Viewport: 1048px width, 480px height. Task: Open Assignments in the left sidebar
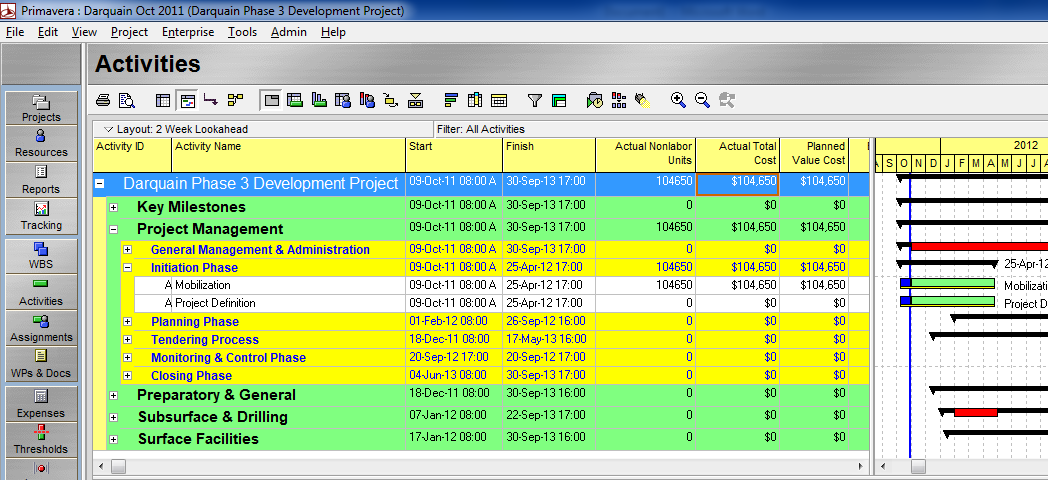41,328
